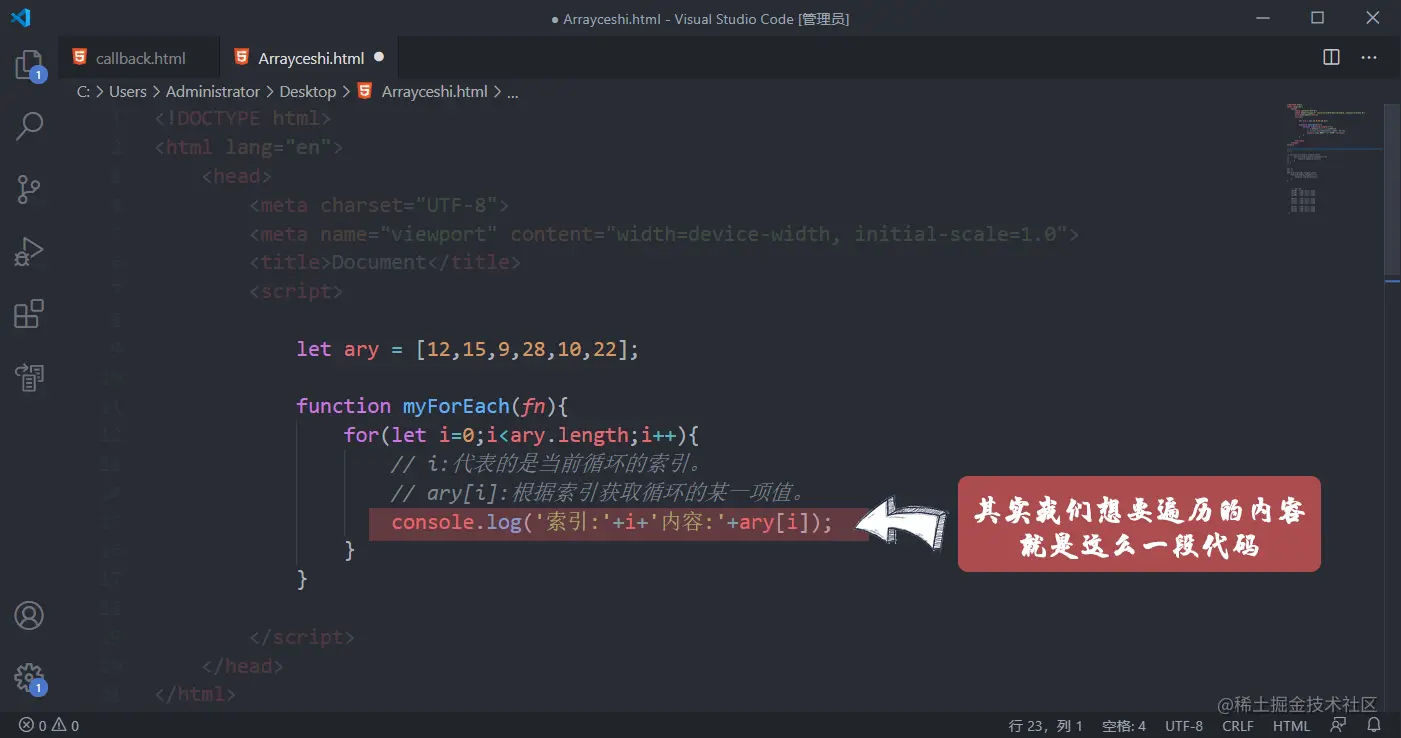Show errors and warnings in status bar
Image resolution: width=1401 pixels, height=738 pixels.
tap(50, 726)
